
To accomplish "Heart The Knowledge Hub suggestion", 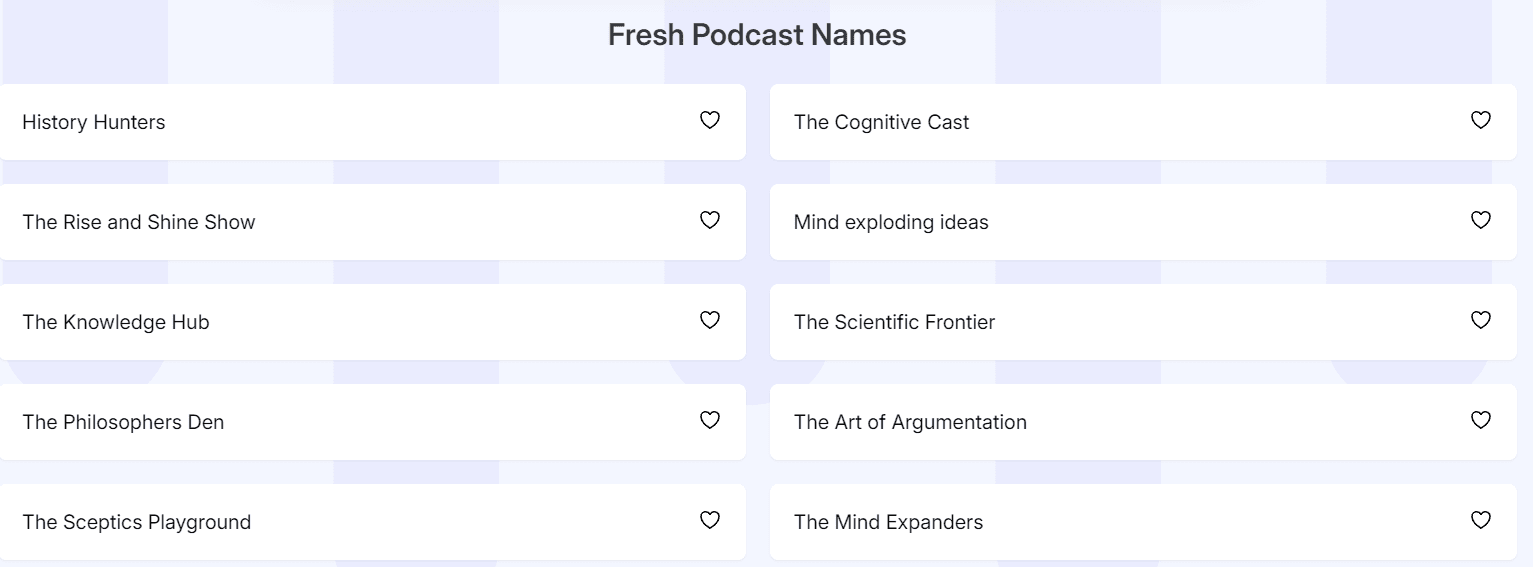I will click(x=709, y=320).
